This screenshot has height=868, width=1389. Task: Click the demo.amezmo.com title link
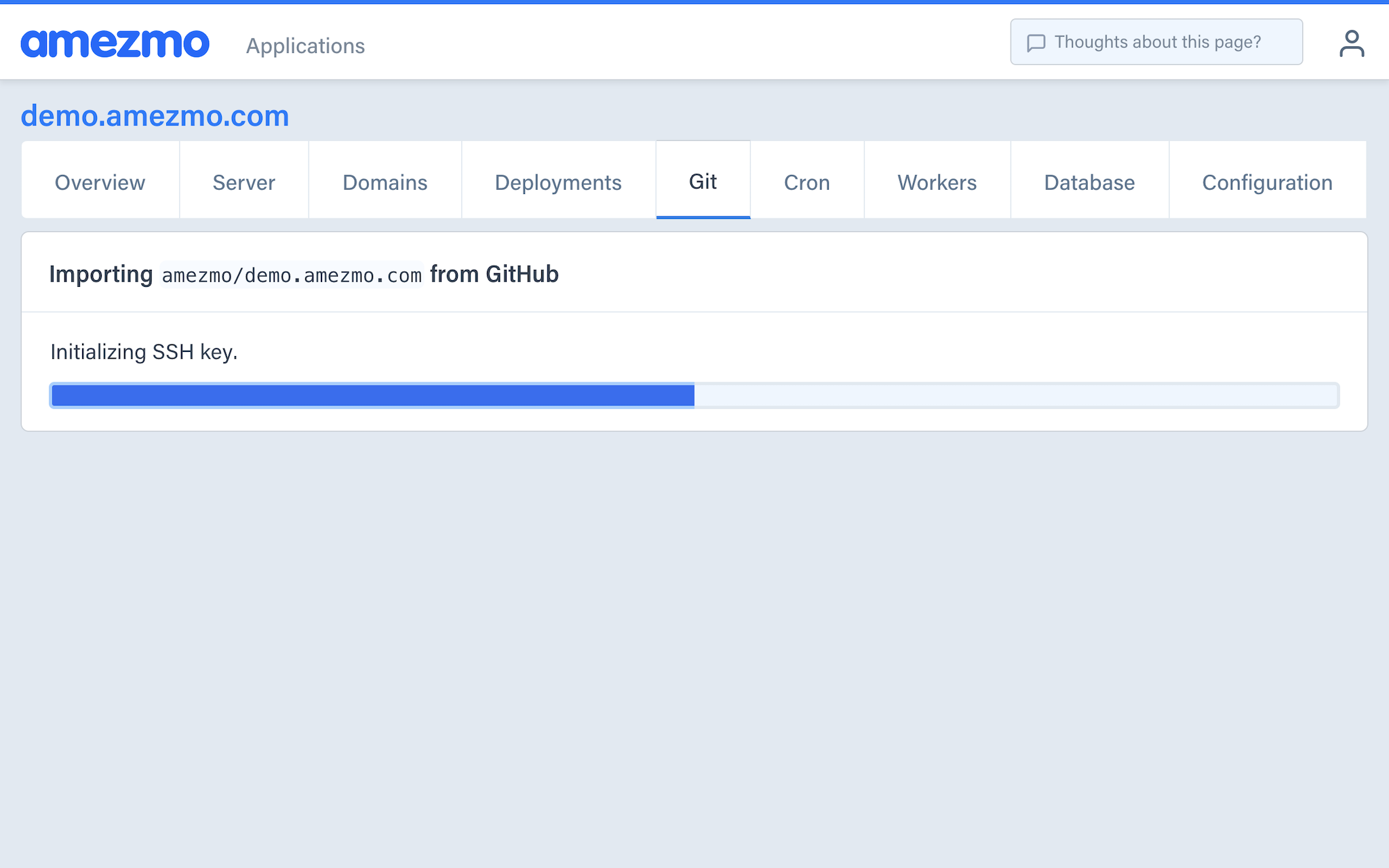pyautogui.click(x=155, y=116)
